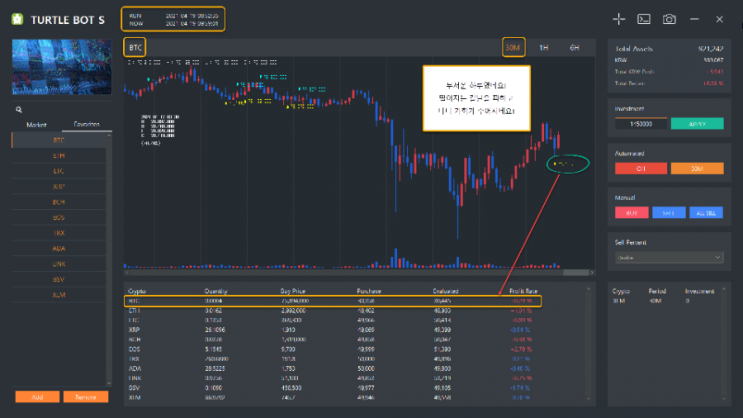Select the ADA row in holdings table
This screenshot has width=743, height=418.
[x=333, y=368]
